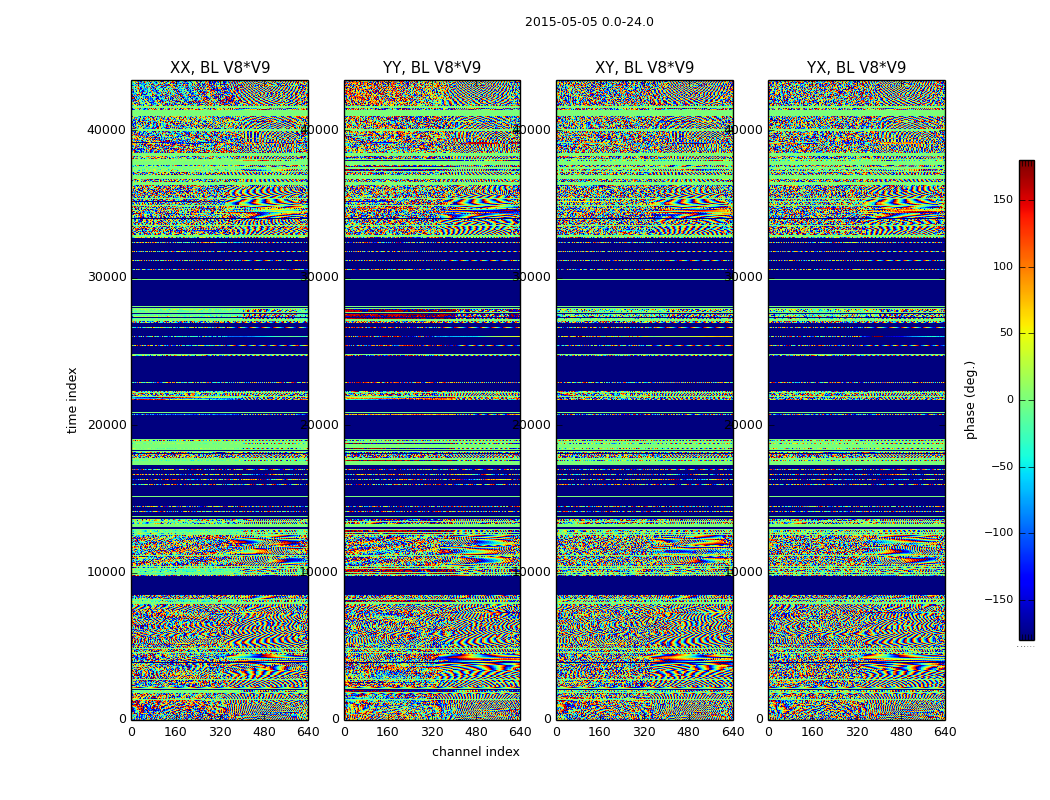Click the 'time index' y-axis label
Viewport: 1050px width, 800px height.
coord(72,400)
